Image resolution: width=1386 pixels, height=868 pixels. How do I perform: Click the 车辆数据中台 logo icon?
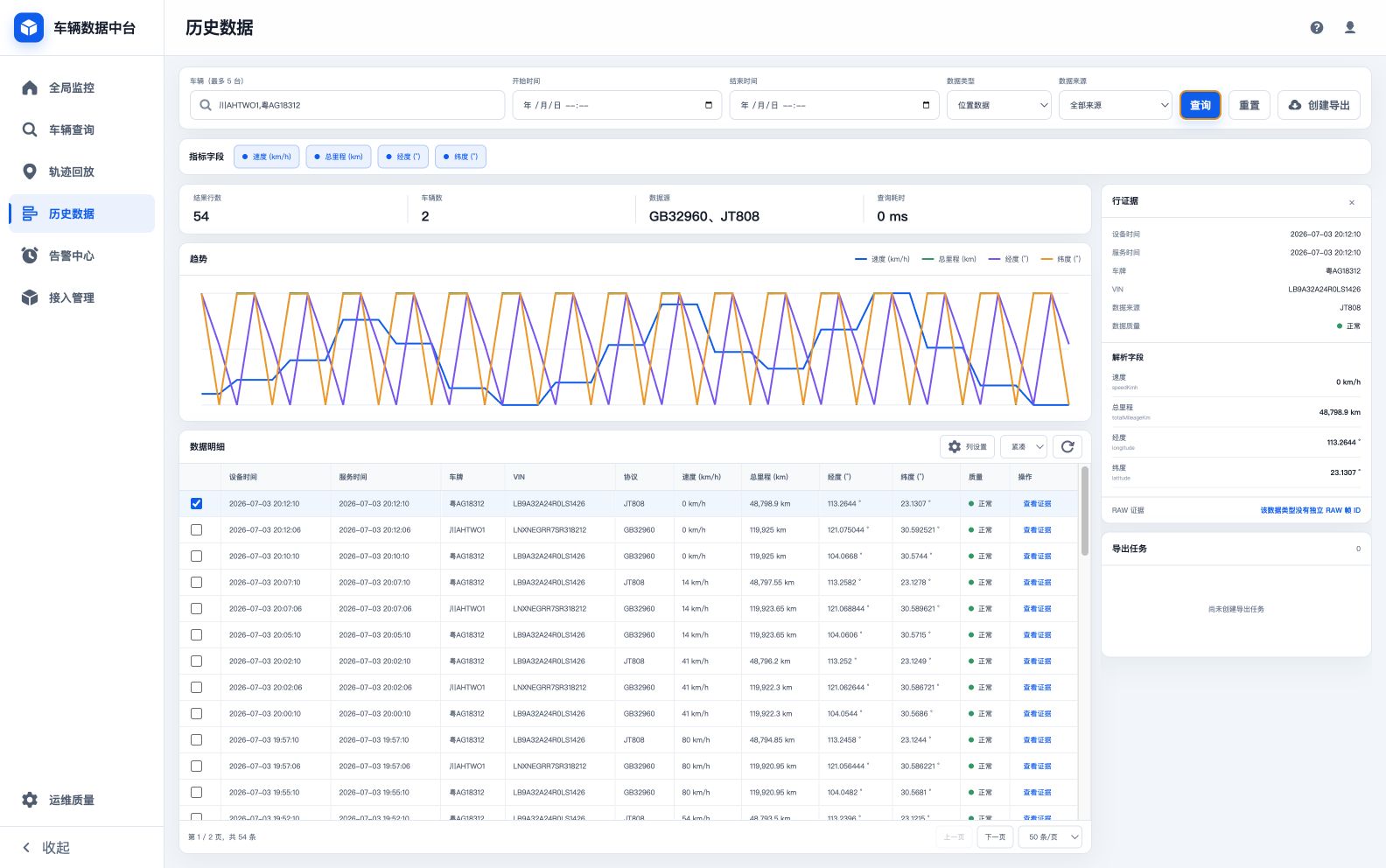point(29,28)
